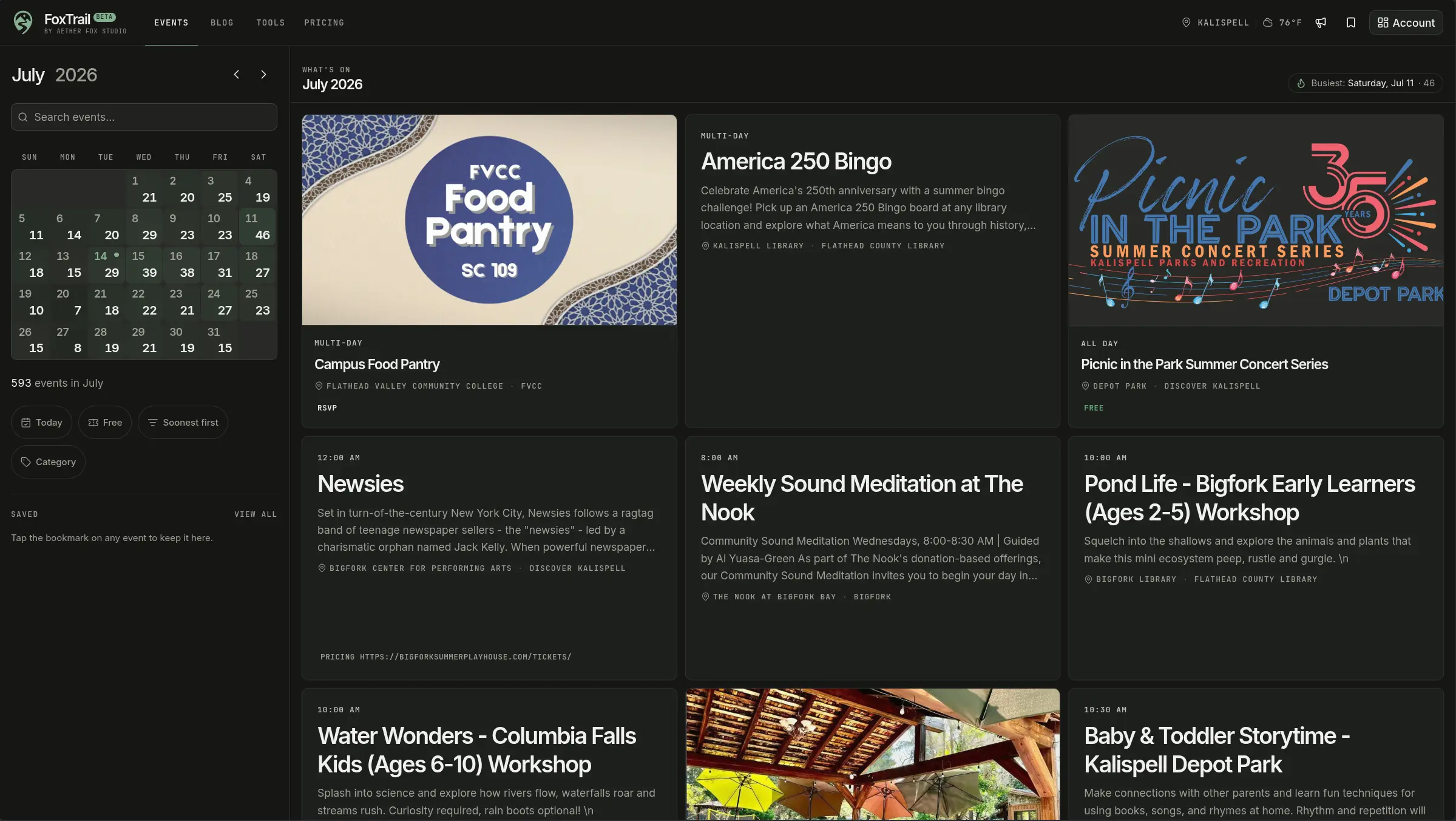Click RSVP on Campus Food Pantry
The image size is (1456, 821).
tap(327, 408)
